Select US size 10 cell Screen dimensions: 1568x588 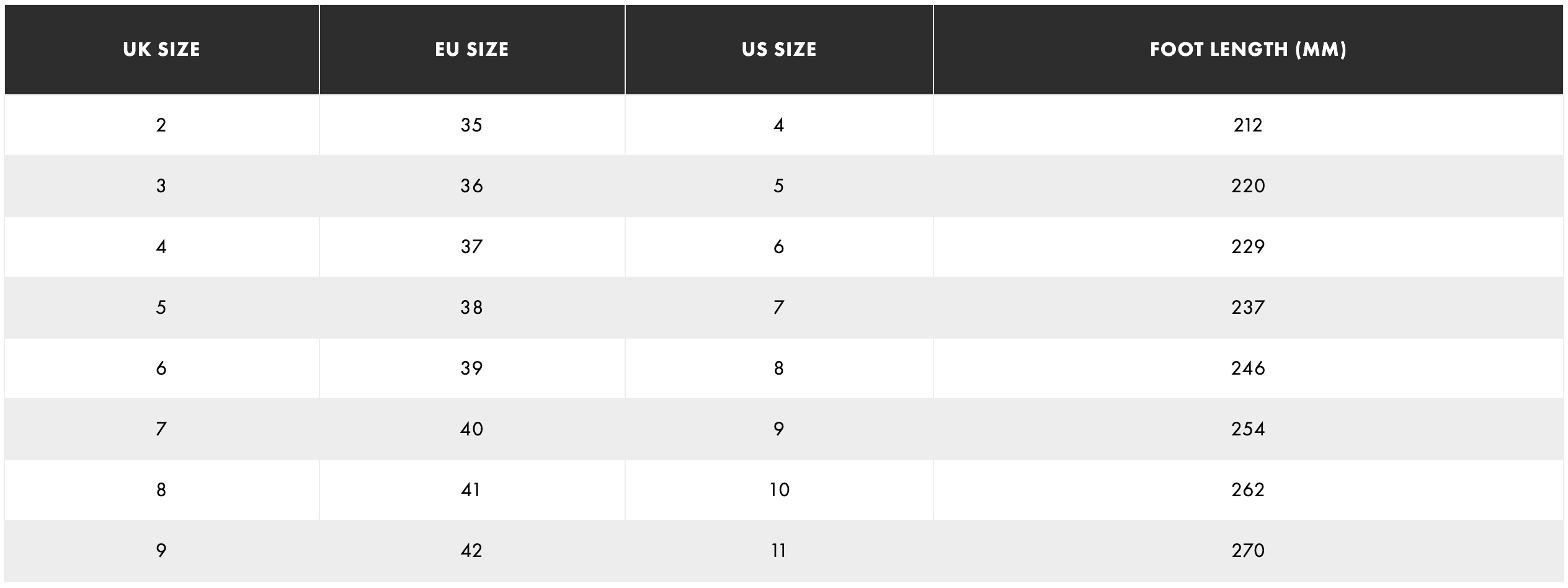[x=779, y=490]
